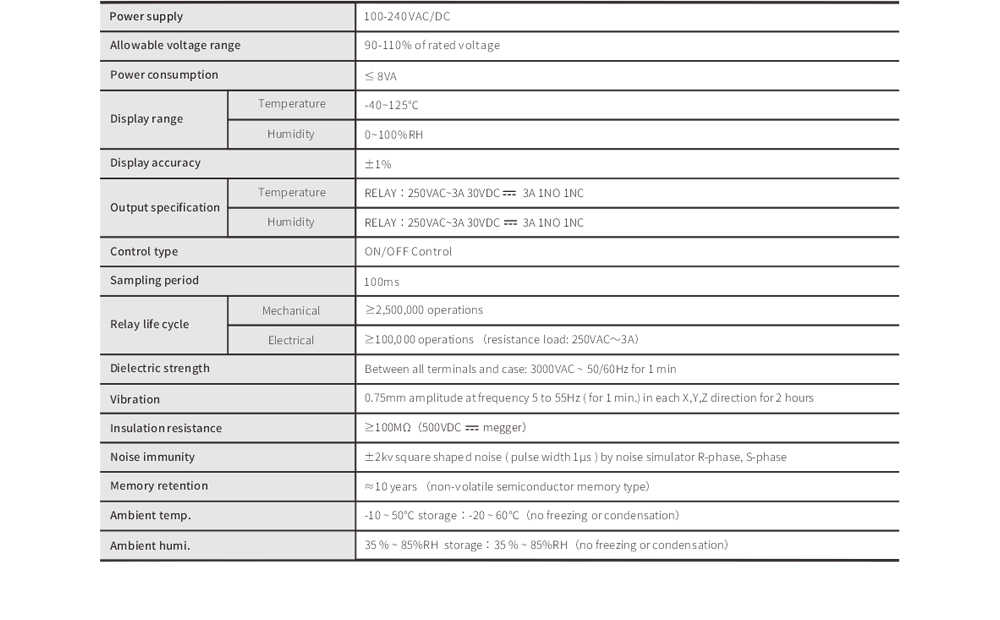The image size is (1000, 620).
Task: Select '90-110% of rated voltage' text
Action: (432, 45)
